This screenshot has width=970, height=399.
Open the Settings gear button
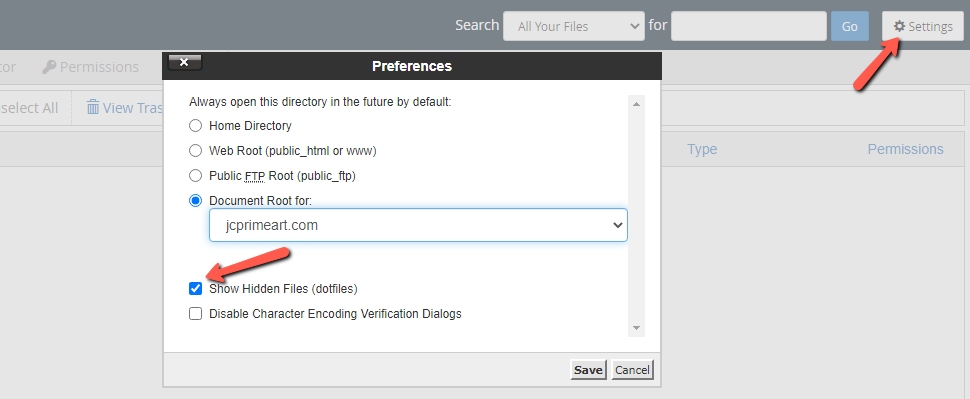coord(922,27)
